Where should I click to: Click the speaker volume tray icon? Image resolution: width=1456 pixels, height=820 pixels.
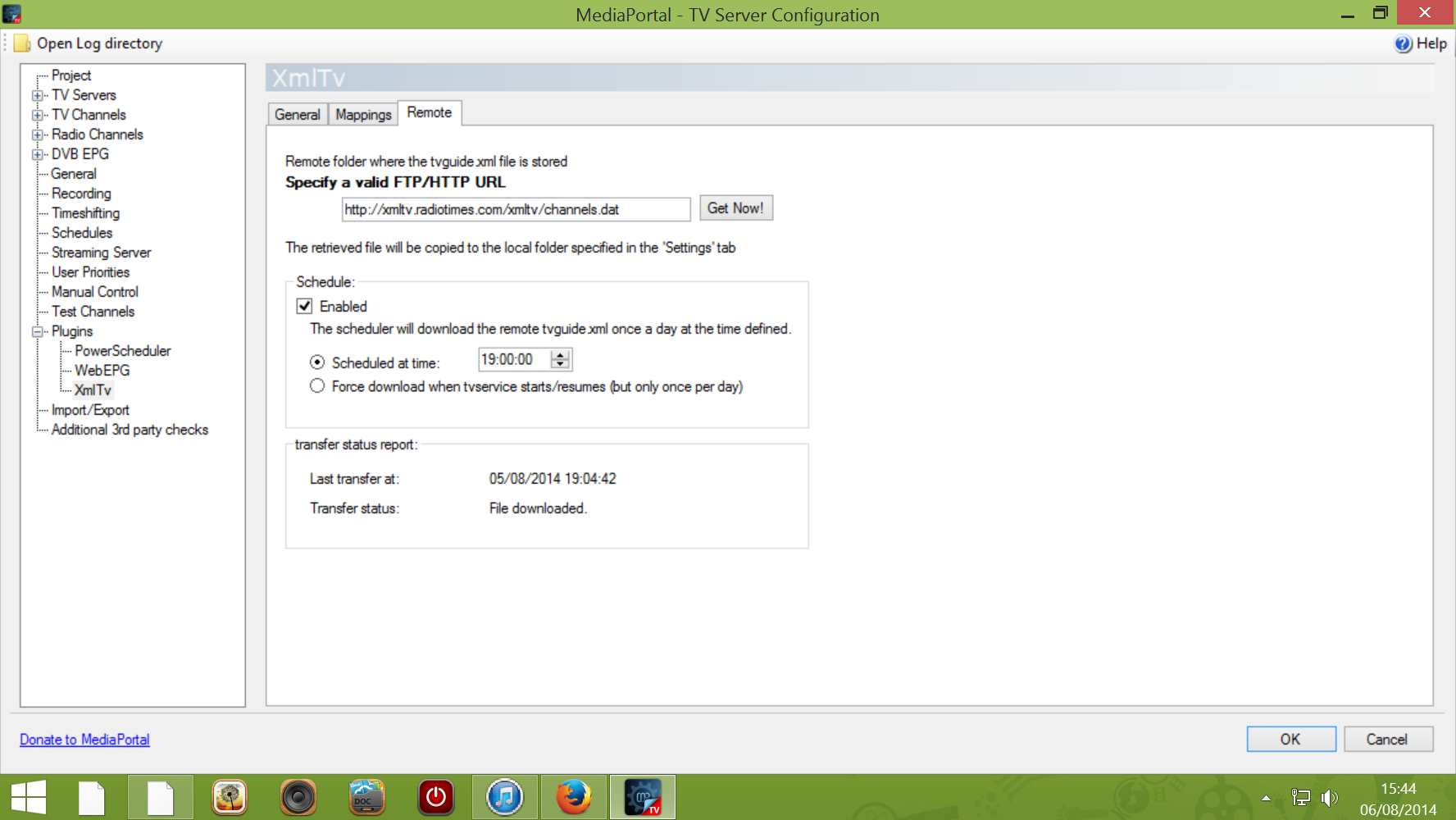pos(1329,797)
